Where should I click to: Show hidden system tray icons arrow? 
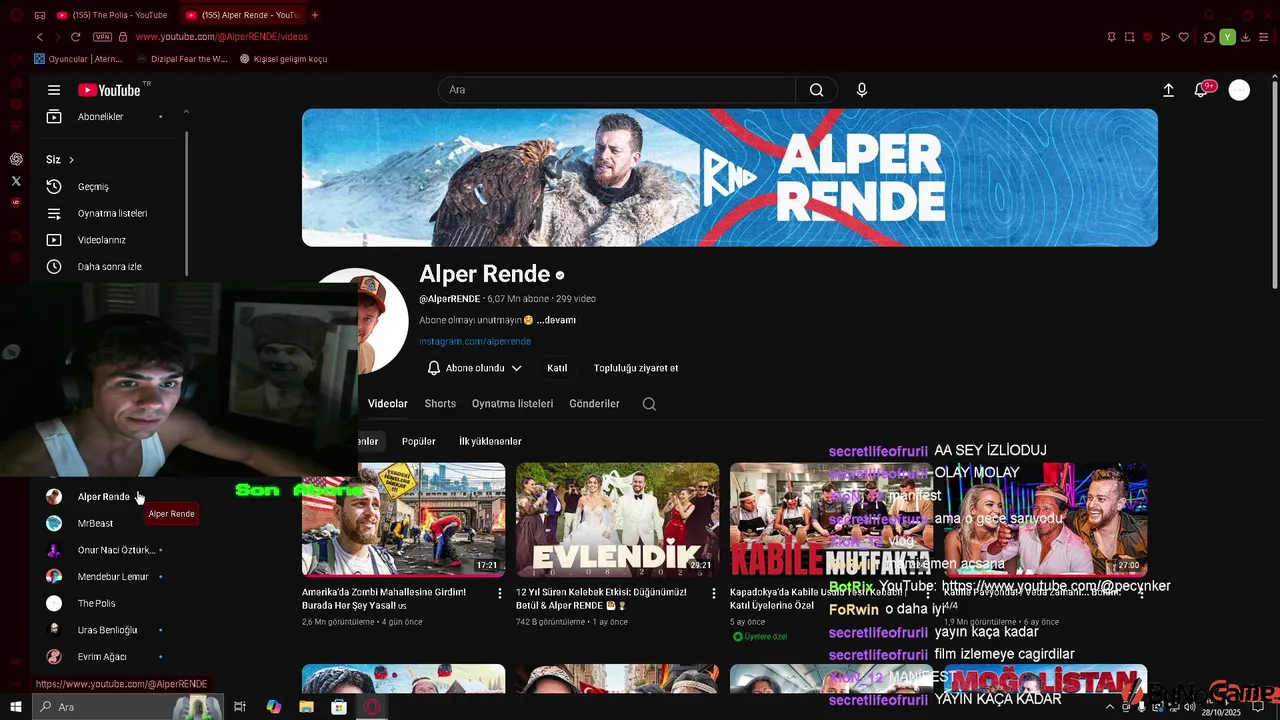[x=1109, y=707]
